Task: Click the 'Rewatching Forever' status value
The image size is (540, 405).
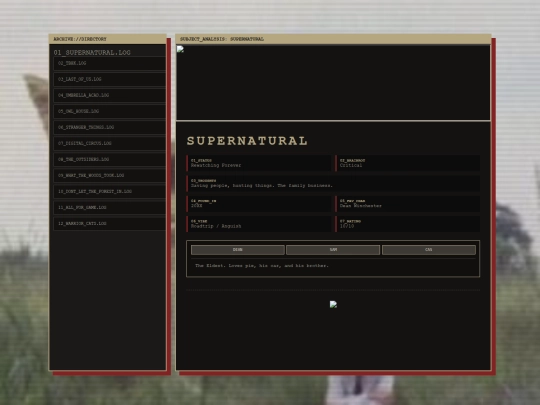Action: (x=216, y=165)
